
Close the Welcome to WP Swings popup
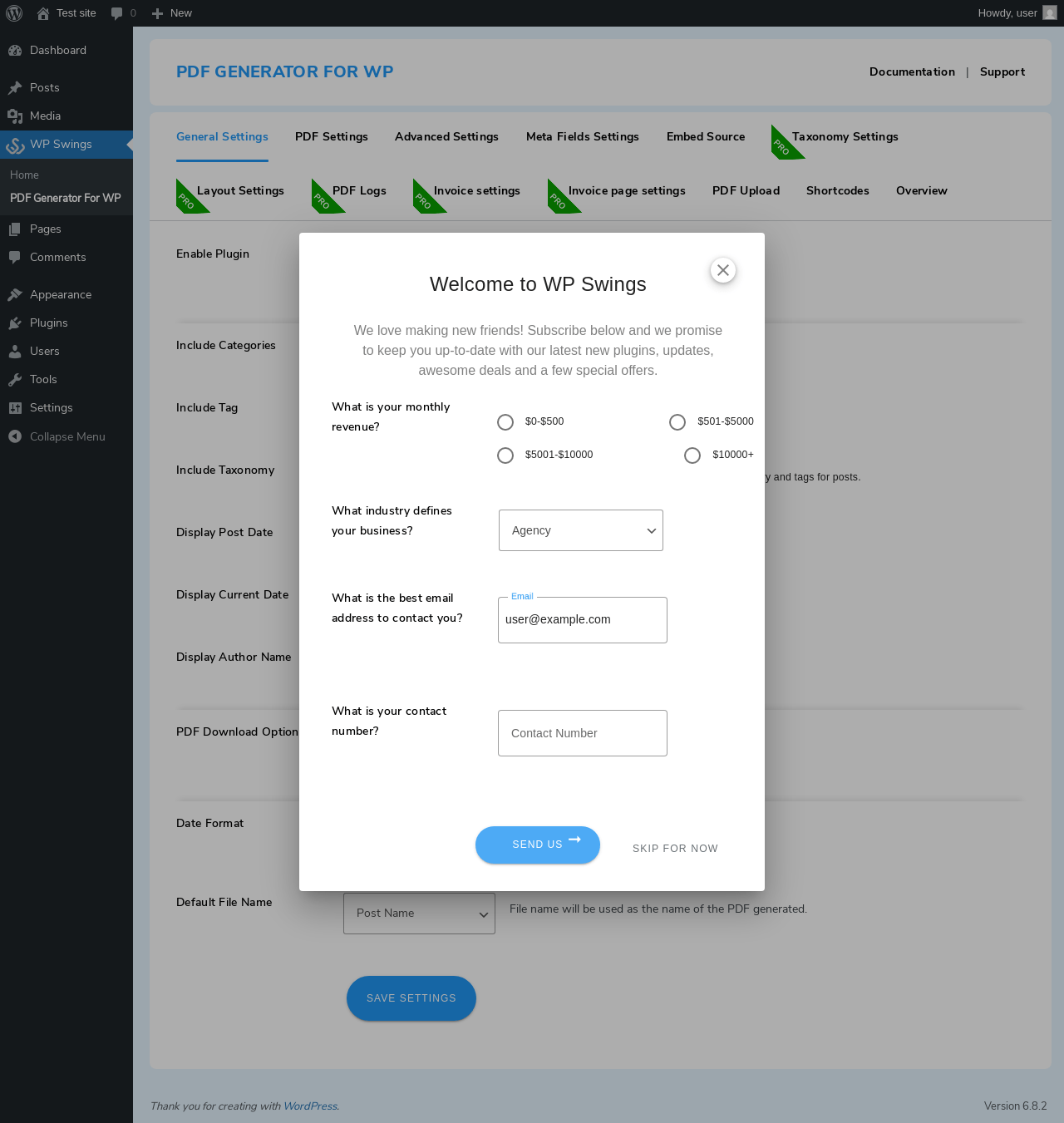click(x=723, y=270)
